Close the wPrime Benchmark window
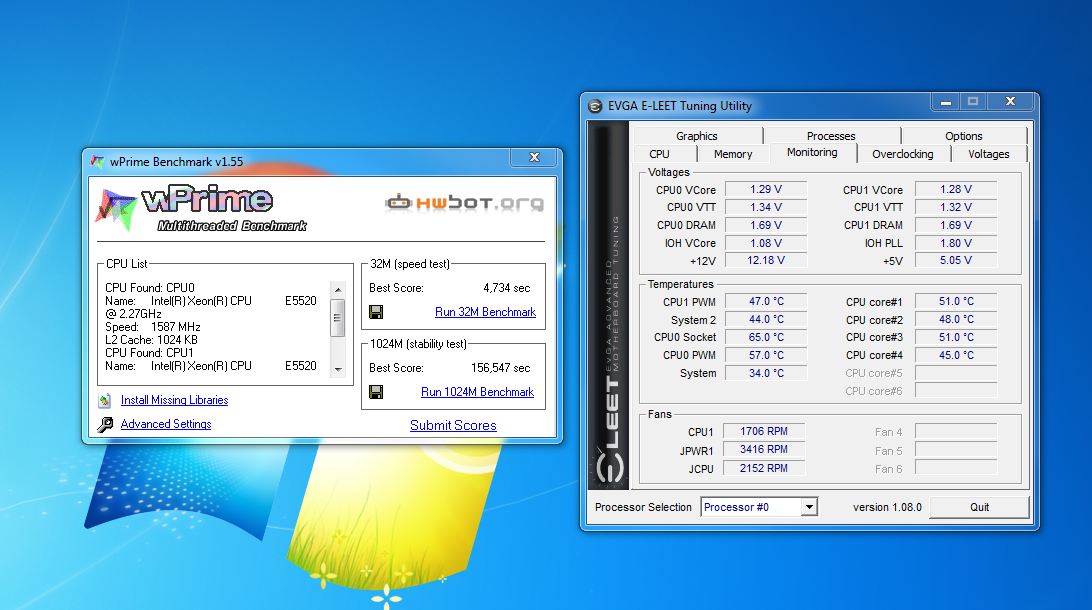Screen dimensions: 1092x610 pyautogui.click(x=534, y=157)
